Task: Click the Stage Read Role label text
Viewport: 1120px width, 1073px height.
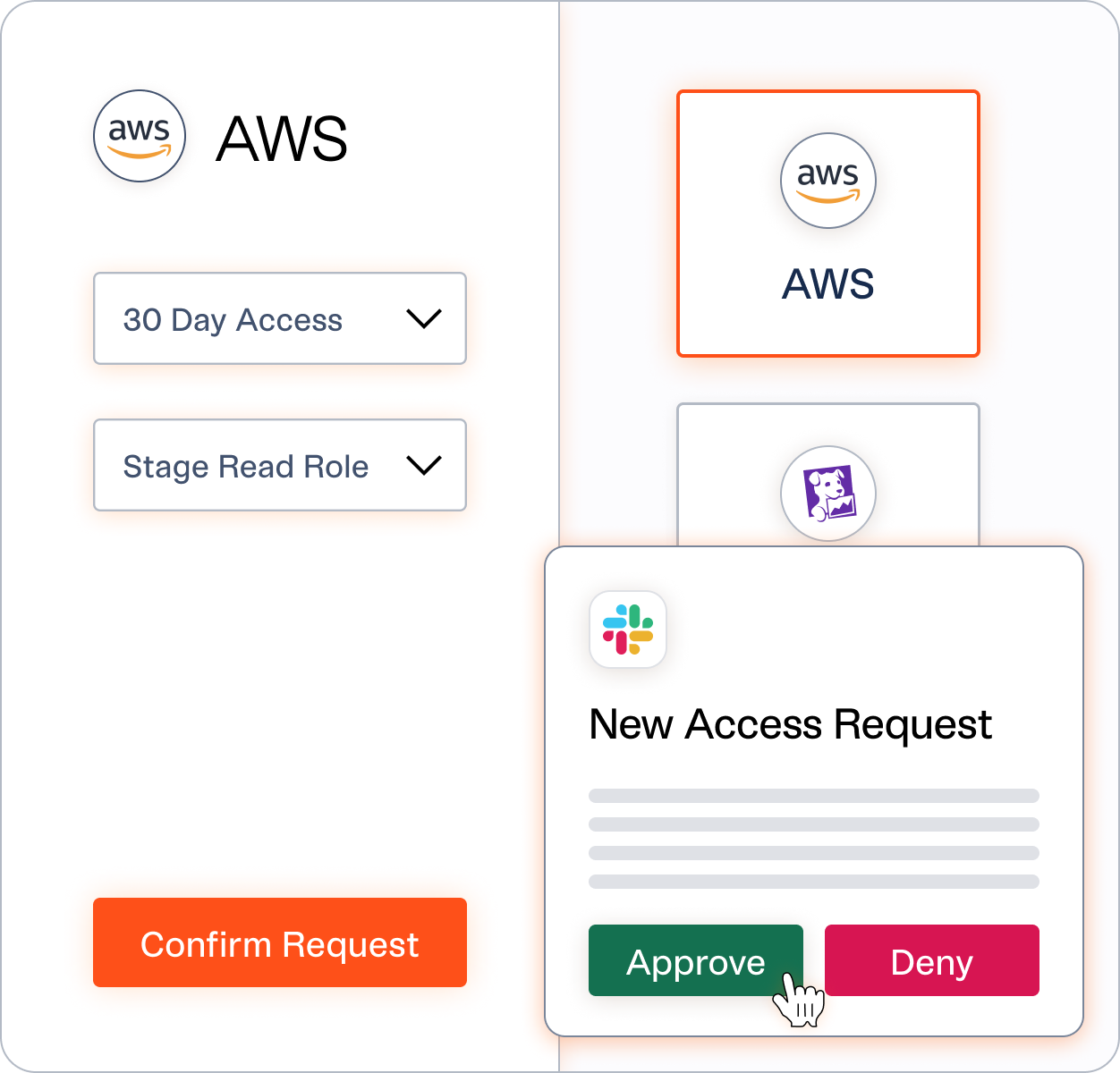Action: [246, 467]
